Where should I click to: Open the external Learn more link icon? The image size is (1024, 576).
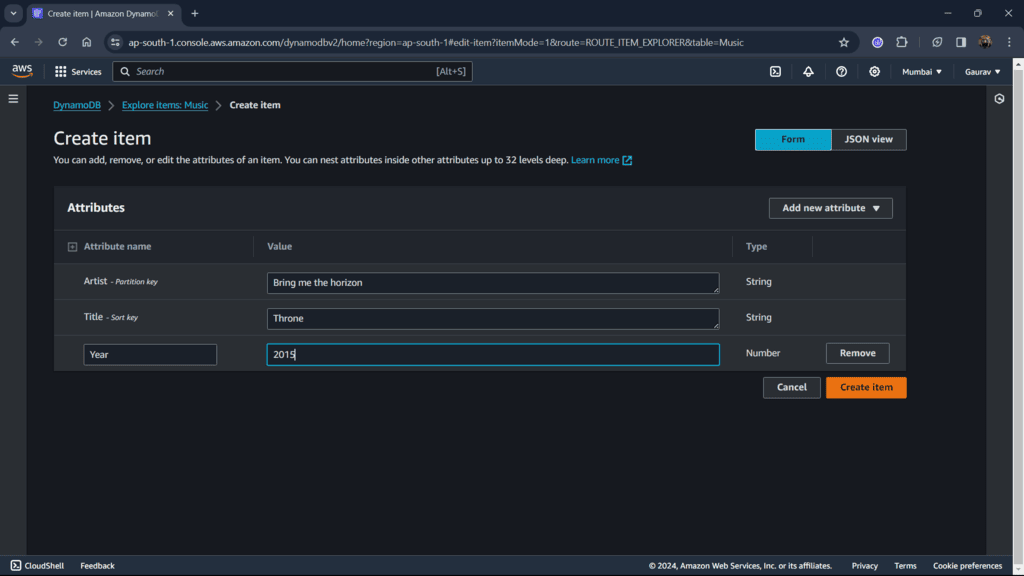(x=627, y=160)
